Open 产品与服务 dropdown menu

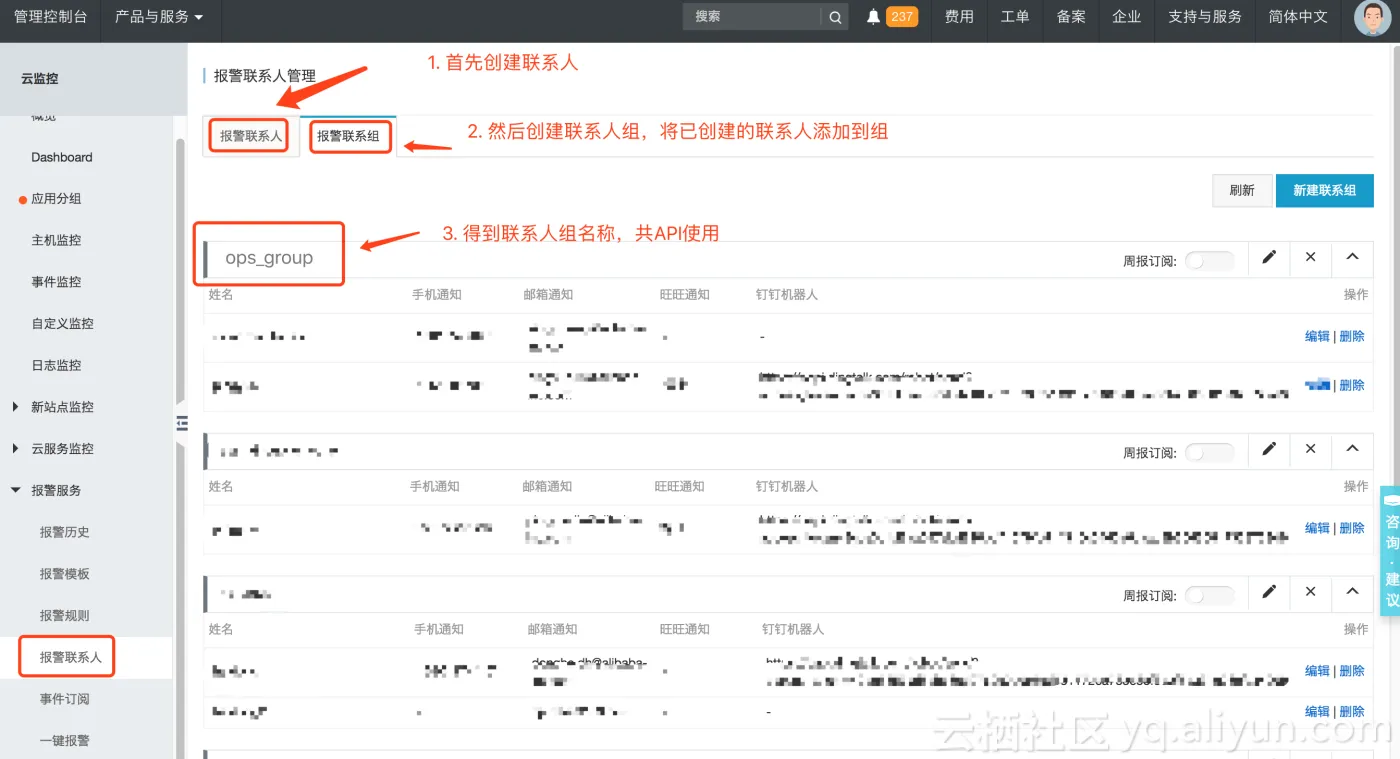tap(159, 17)
